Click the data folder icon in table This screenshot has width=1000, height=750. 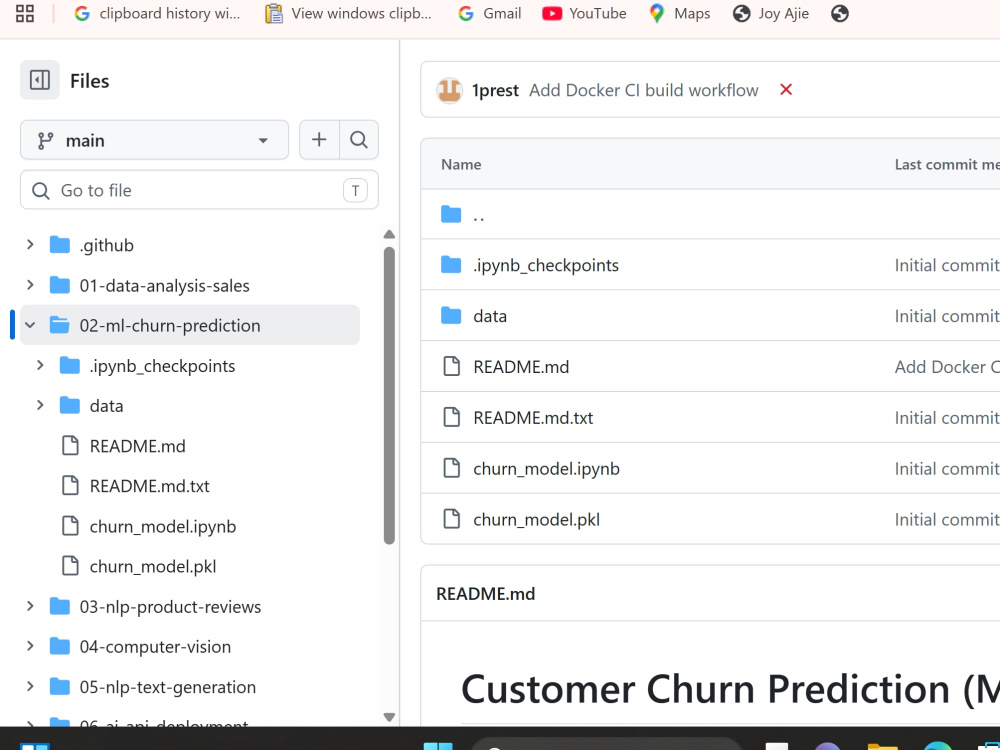click(x=451, y=316)
